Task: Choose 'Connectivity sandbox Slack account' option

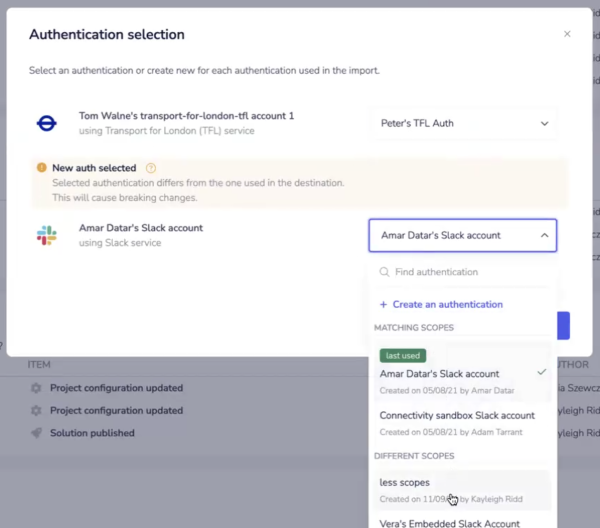Action: 457,415
